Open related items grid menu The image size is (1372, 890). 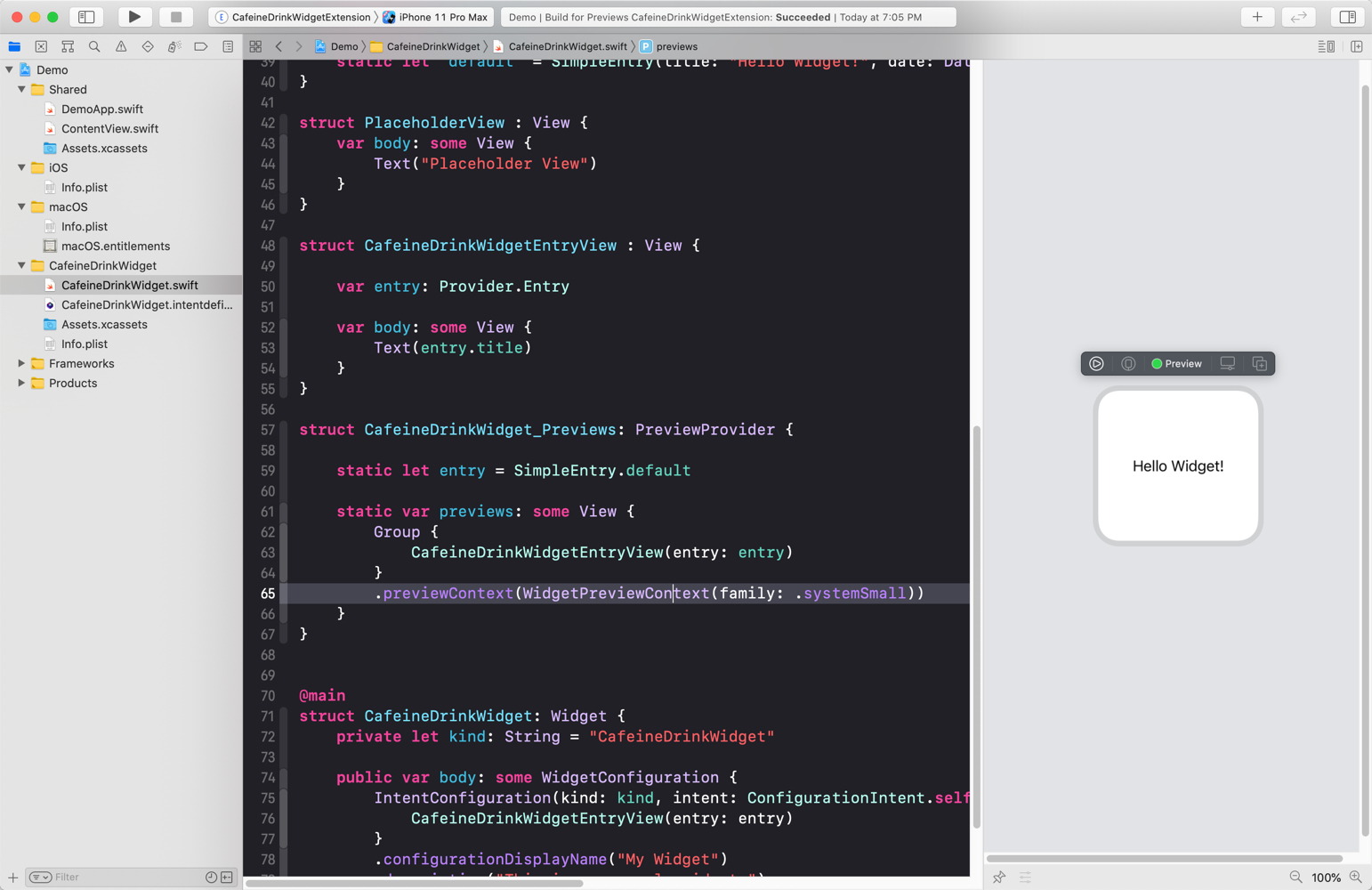[x=255, y=46]
